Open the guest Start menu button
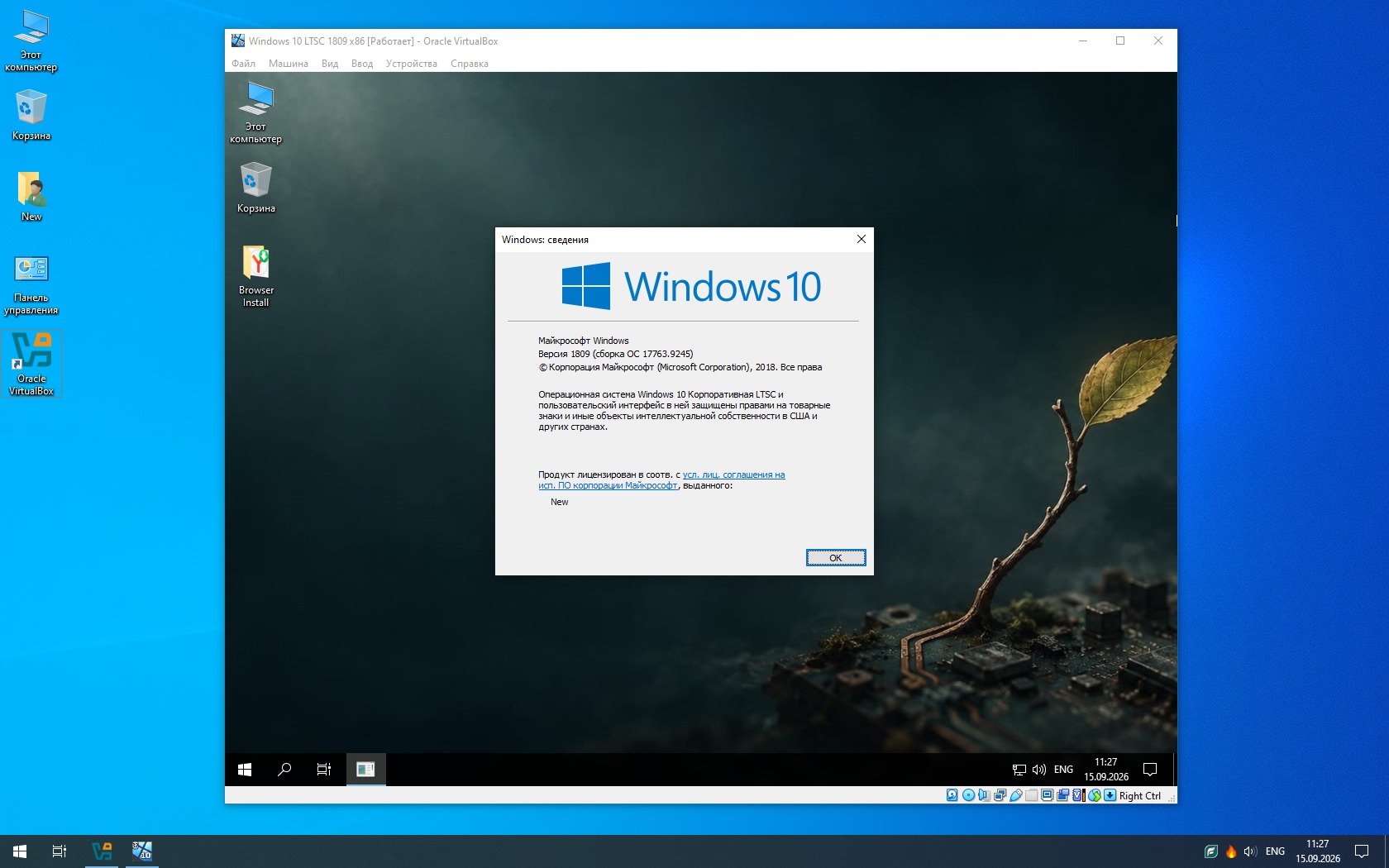Screen dimensions: 1389x868 pos(245,770)
